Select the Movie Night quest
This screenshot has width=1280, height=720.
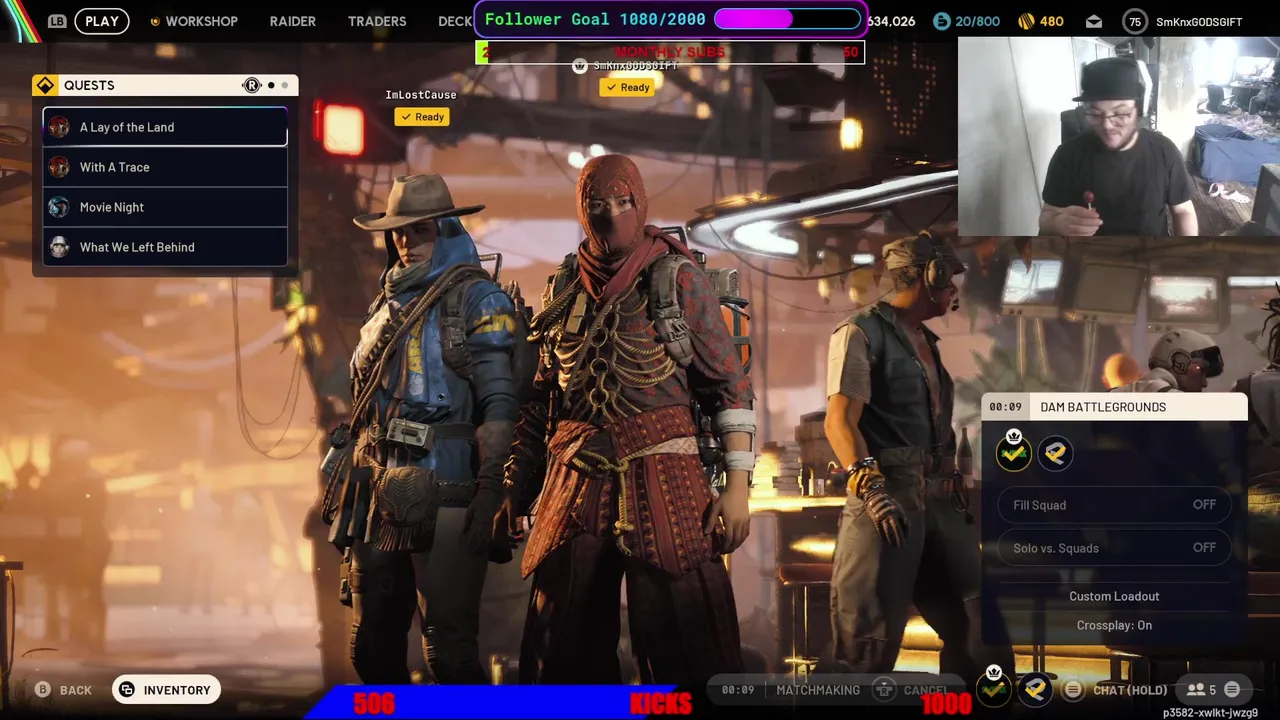click(165, 207)
